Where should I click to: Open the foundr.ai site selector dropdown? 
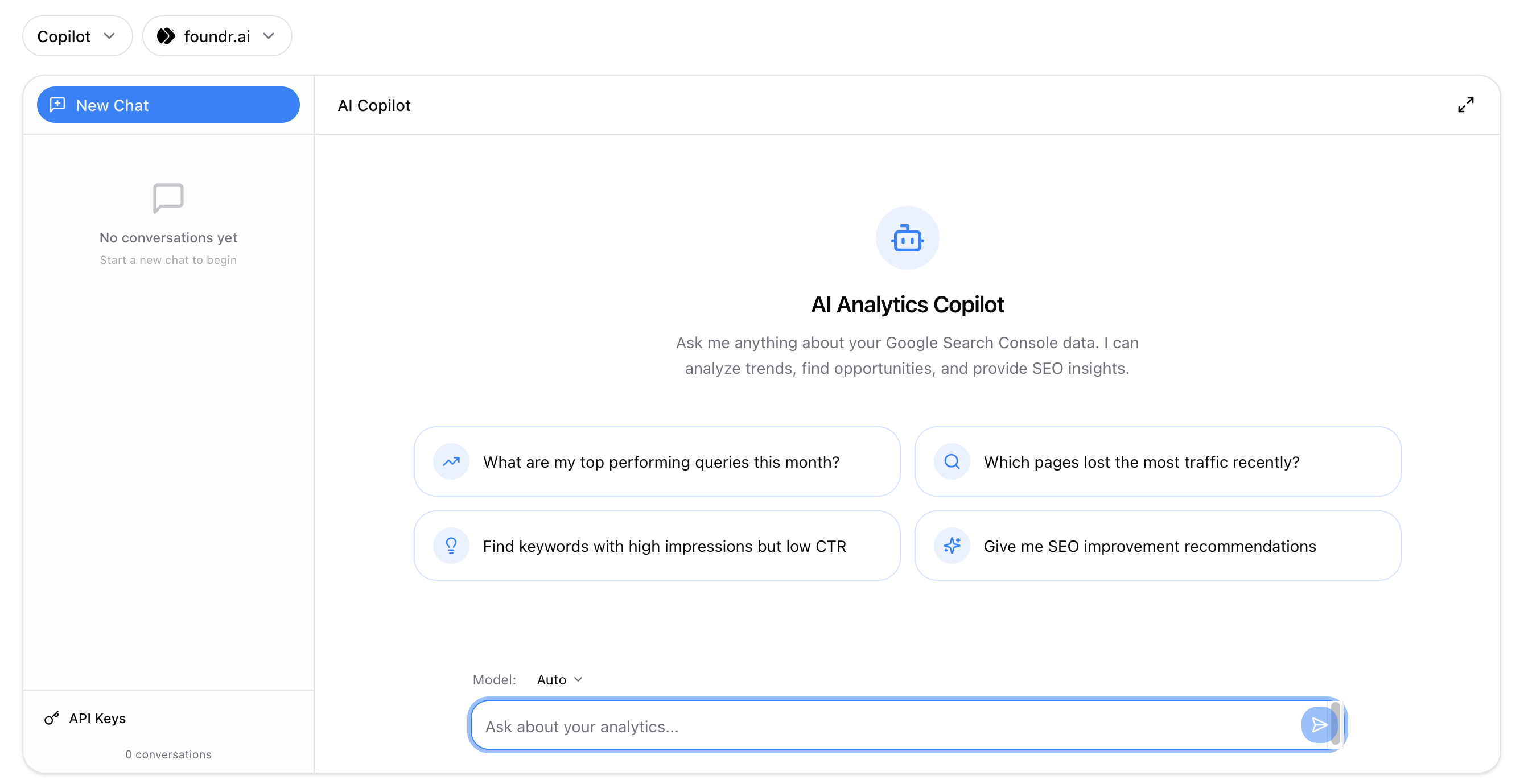(x=216, y=36)
